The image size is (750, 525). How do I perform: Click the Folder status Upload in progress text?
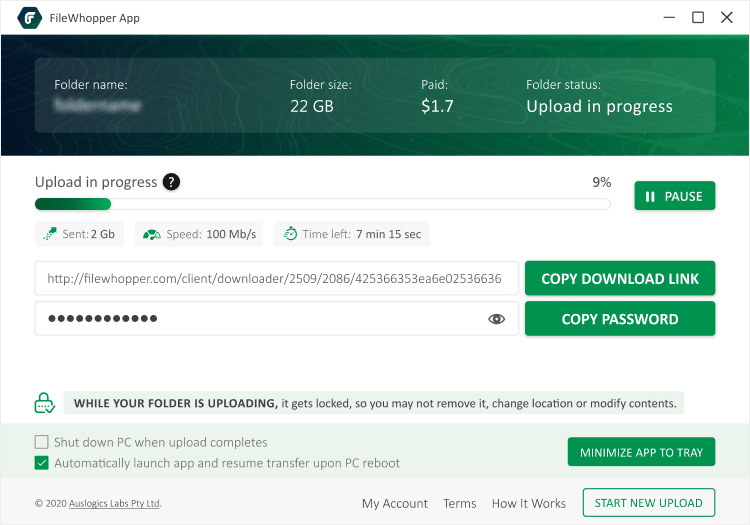click(x=599, y=106)
